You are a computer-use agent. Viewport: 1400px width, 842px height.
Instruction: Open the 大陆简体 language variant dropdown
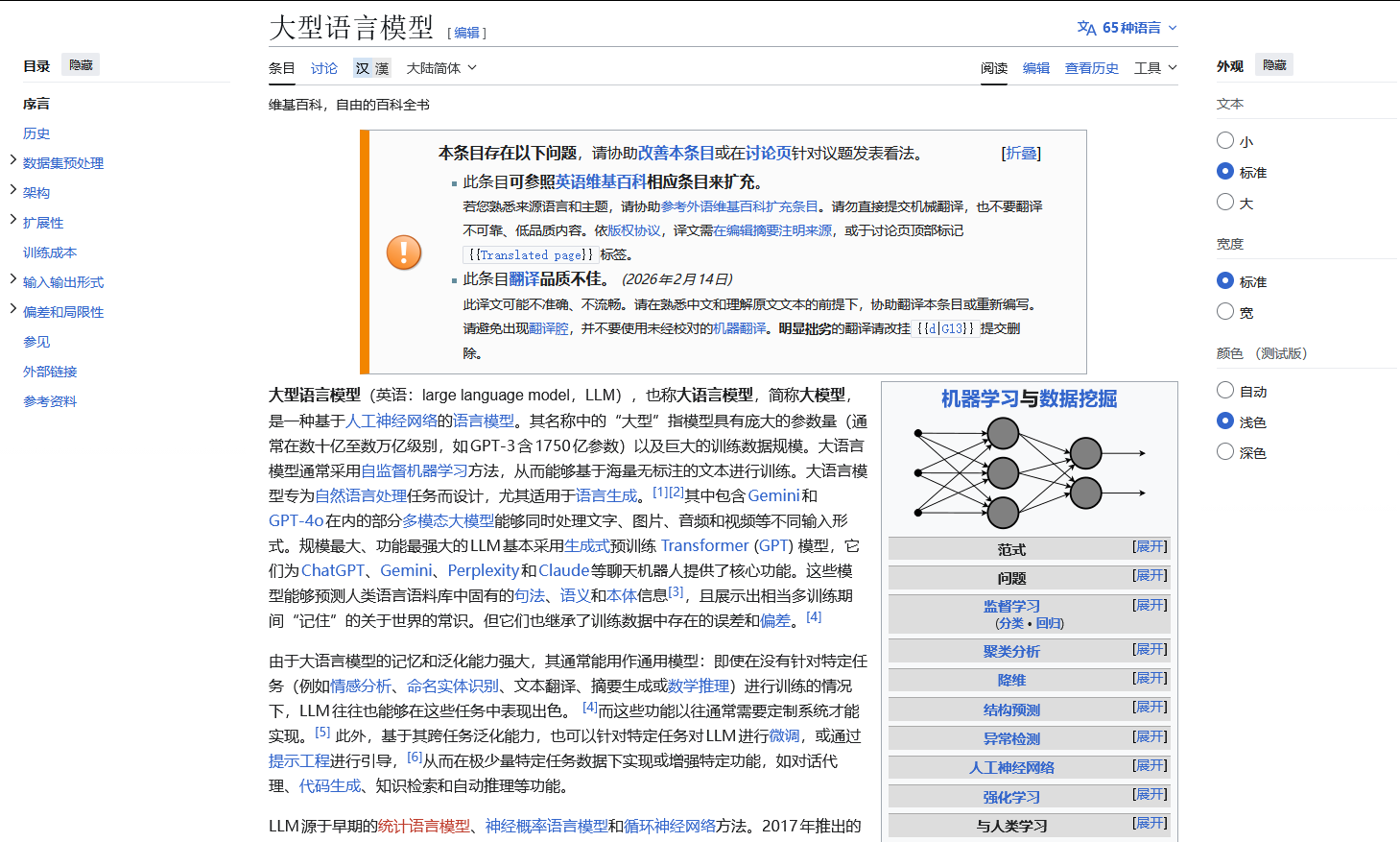click(441, 68)
